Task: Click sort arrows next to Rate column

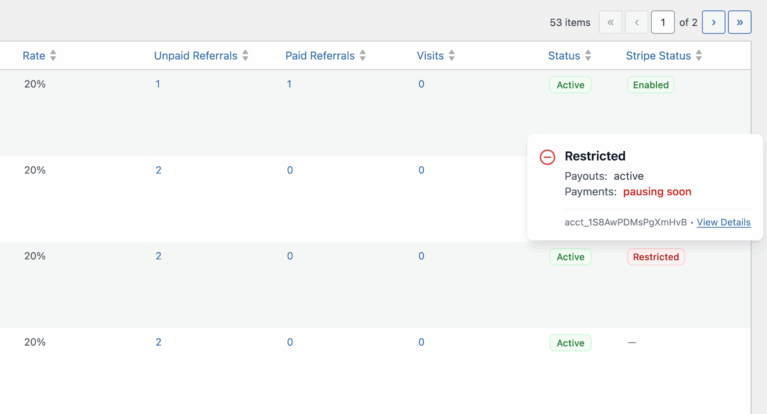Action: click(53, 56)
